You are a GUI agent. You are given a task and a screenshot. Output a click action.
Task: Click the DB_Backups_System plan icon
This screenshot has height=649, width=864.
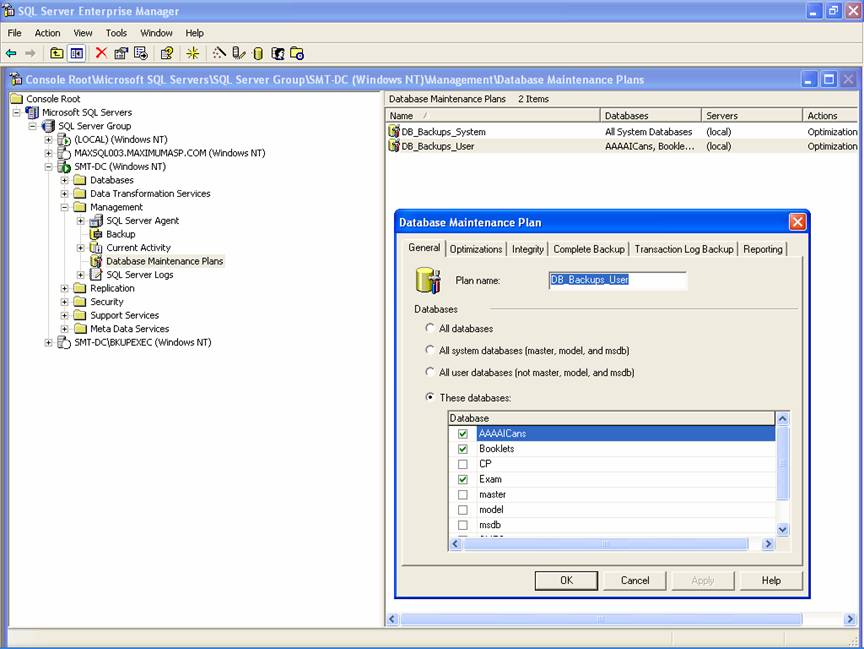(x=393, y=131)
